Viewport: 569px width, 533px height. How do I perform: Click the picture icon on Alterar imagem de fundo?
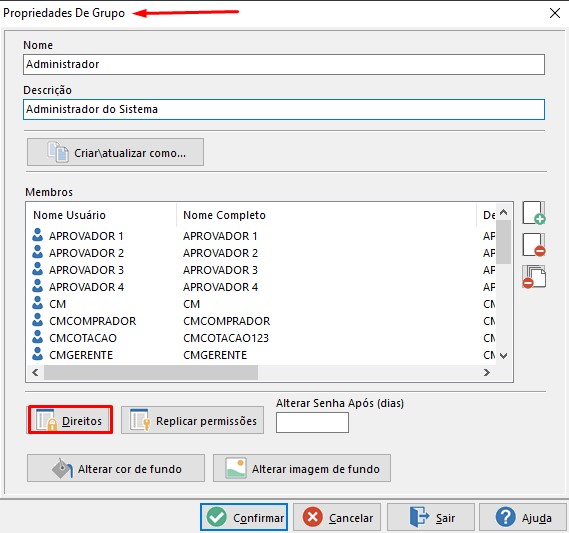click(236, 468)
